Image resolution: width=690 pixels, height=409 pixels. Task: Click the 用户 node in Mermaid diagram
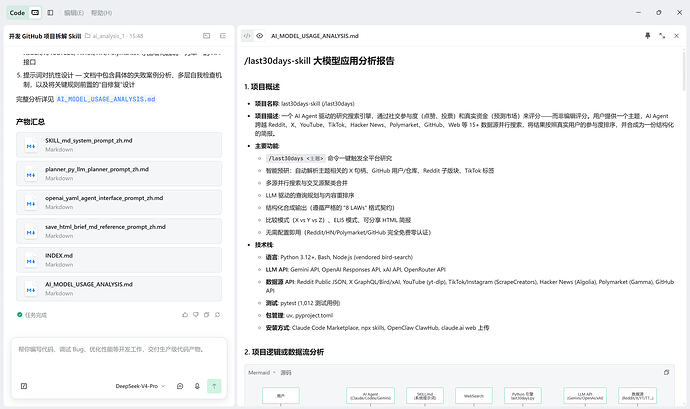click(281, 396)
